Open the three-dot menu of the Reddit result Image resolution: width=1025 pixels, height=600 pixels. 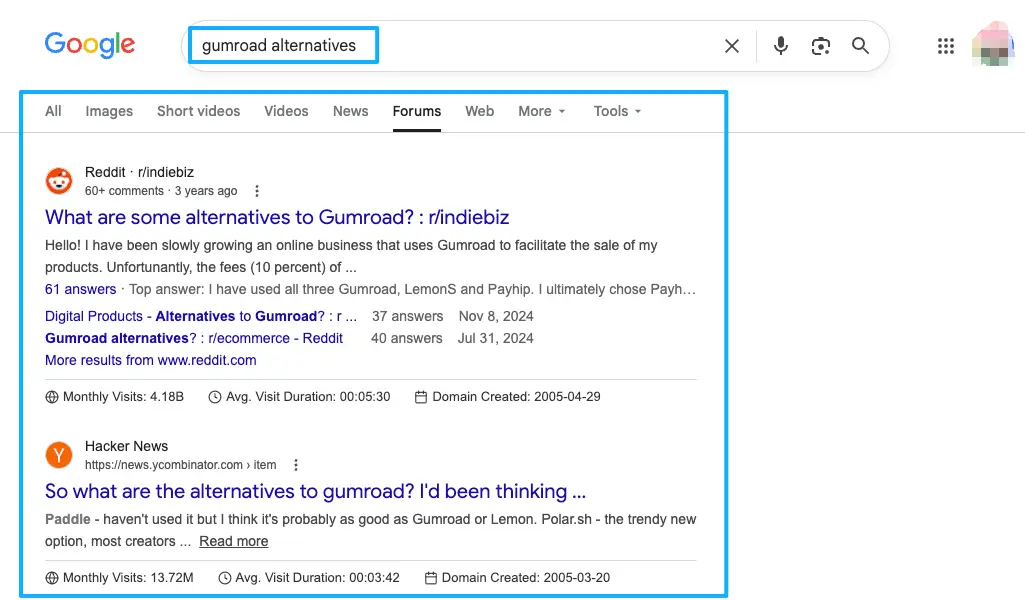coord(257,191)
